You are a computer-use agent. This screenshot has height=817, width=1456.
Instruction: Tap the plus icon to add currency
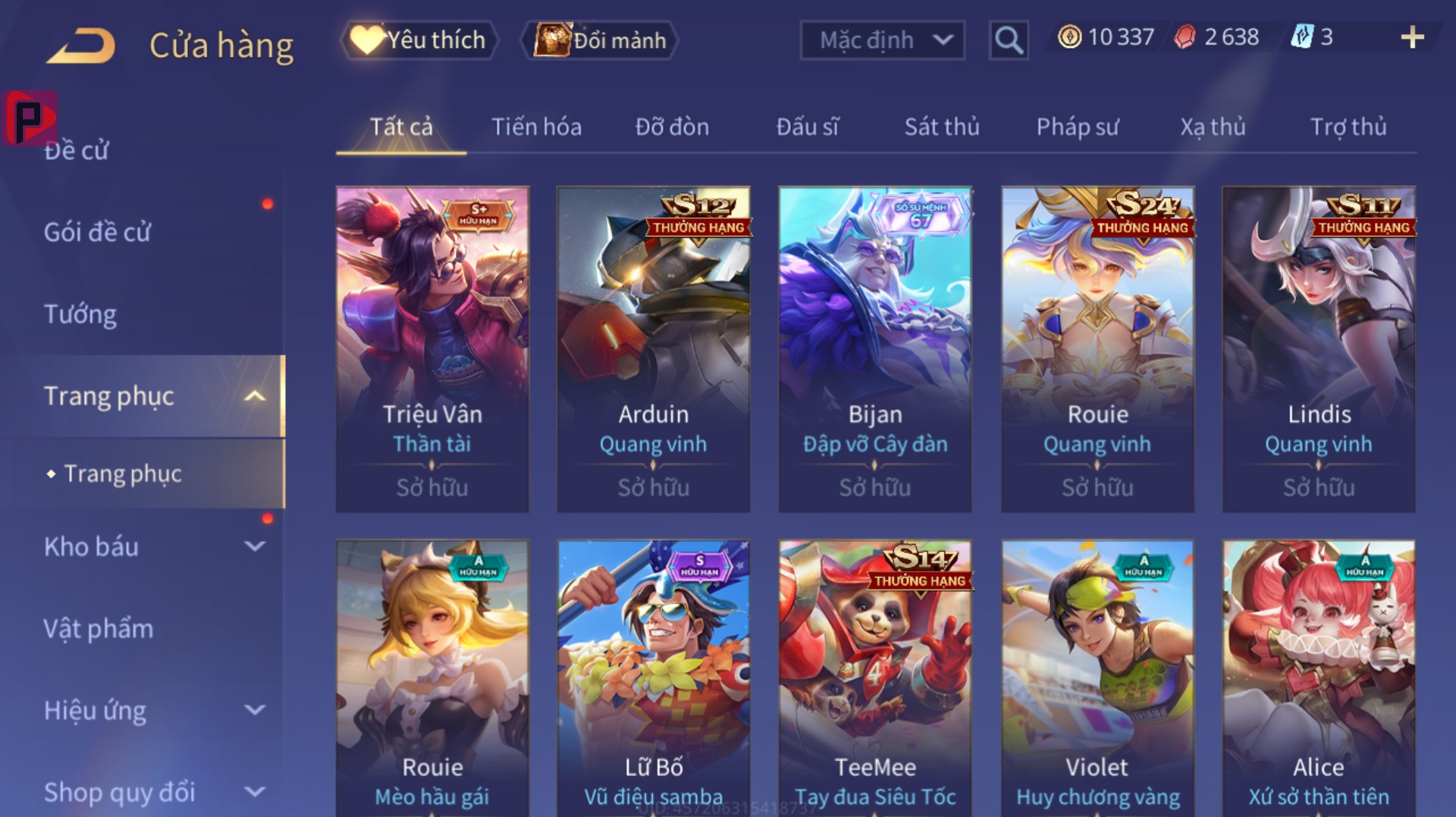tap(1412, 37)
